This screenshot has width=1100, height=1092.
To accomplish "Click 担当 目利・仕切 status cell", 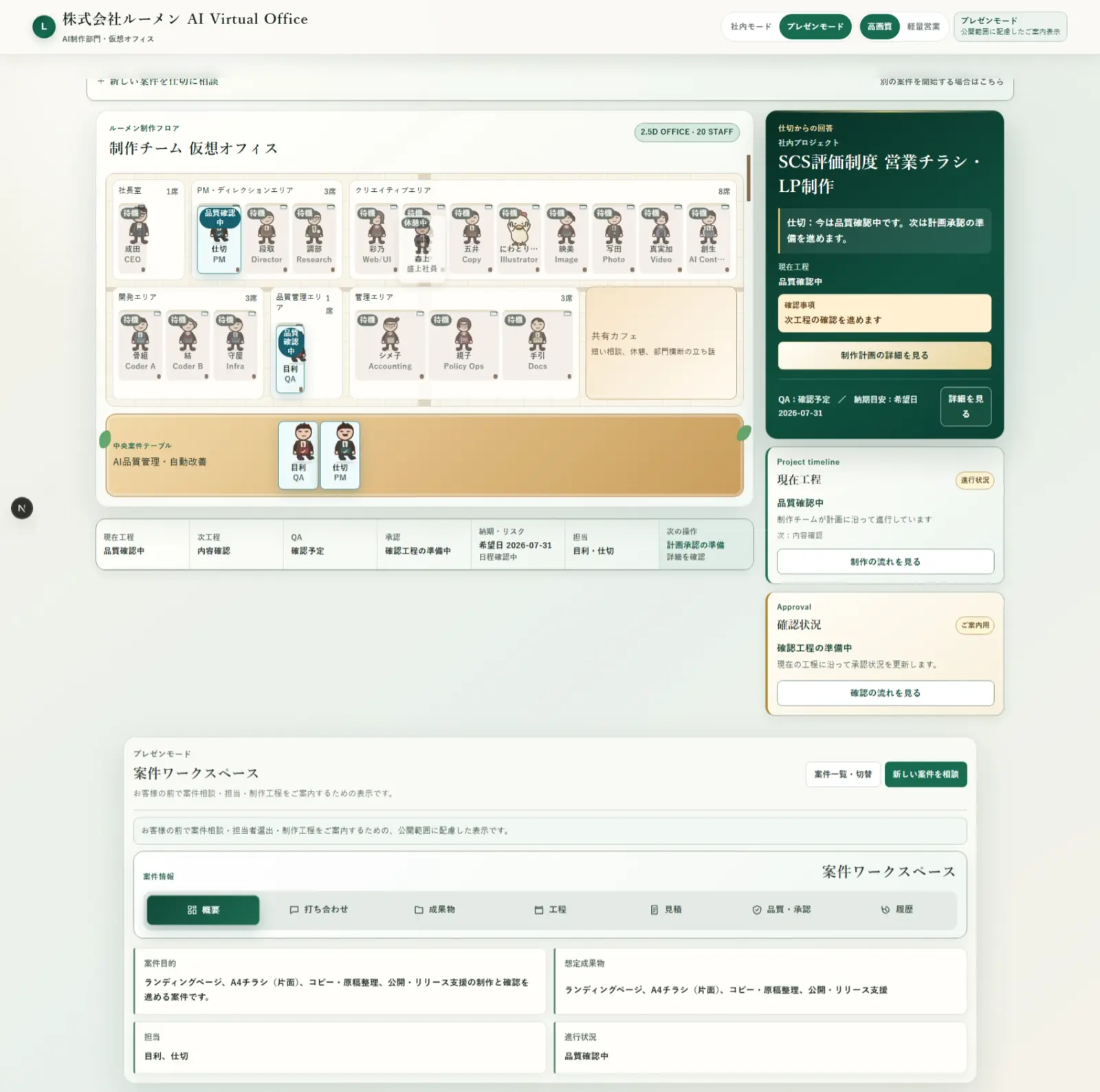I will 612,544.
